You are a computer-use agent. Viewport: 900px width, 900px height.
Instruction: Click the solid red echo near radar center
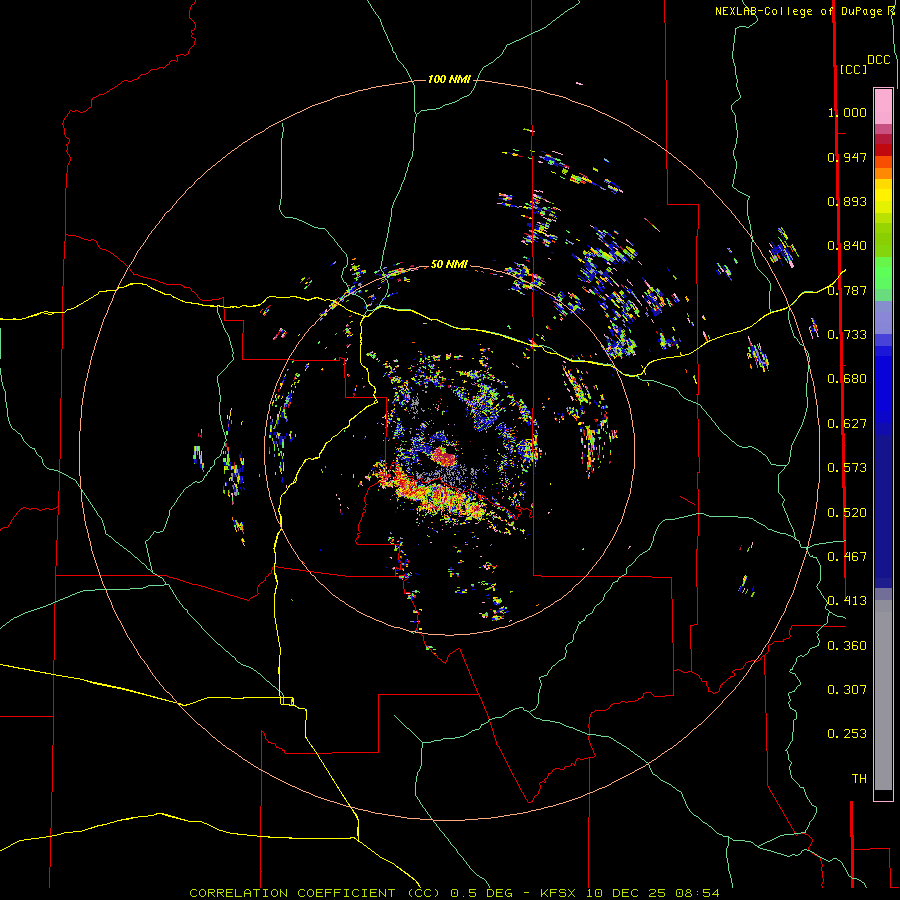(x=443, y=457)
